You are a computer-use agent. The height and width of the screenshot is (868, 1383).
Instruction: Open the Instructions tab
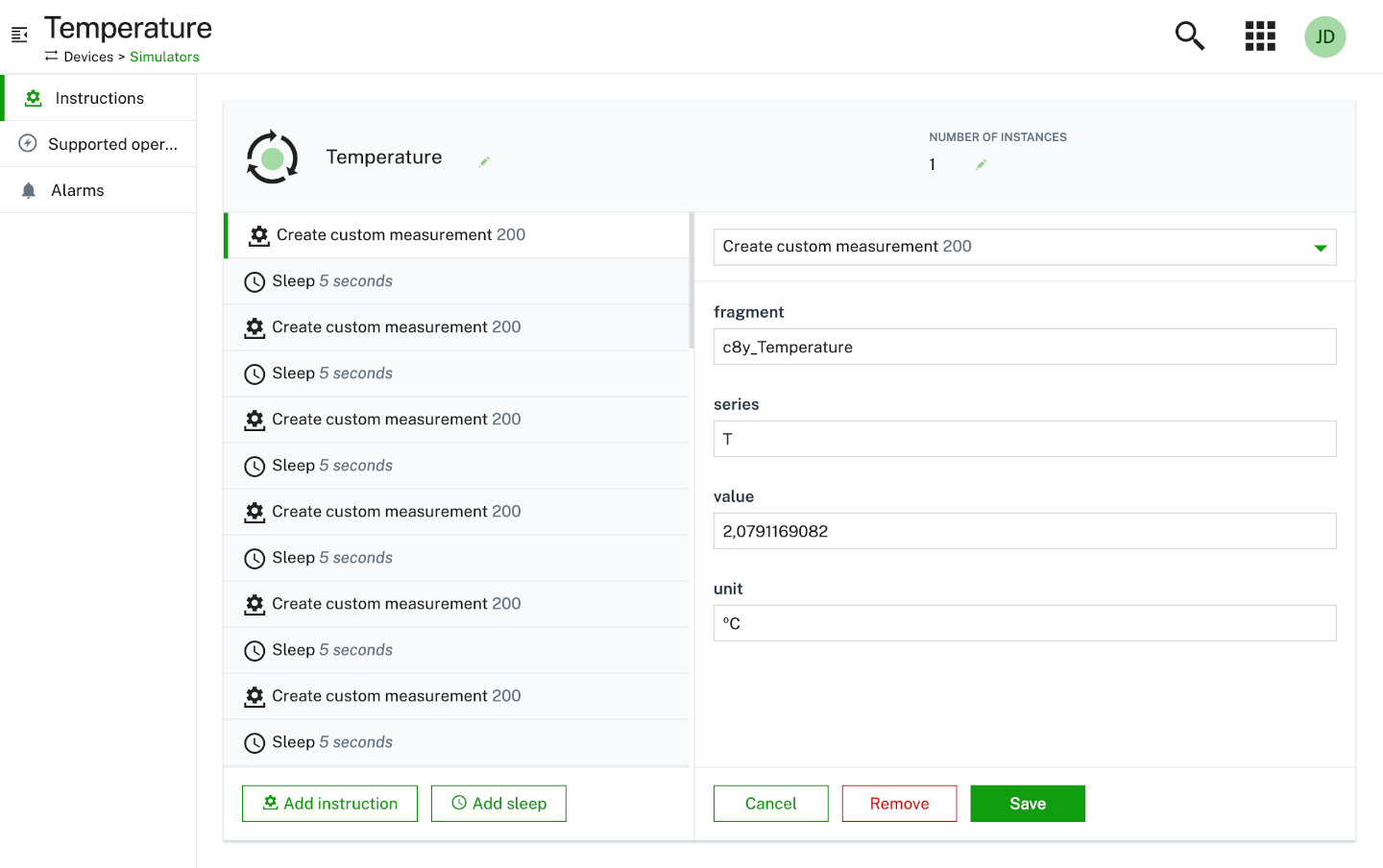(x=99, y=98)
